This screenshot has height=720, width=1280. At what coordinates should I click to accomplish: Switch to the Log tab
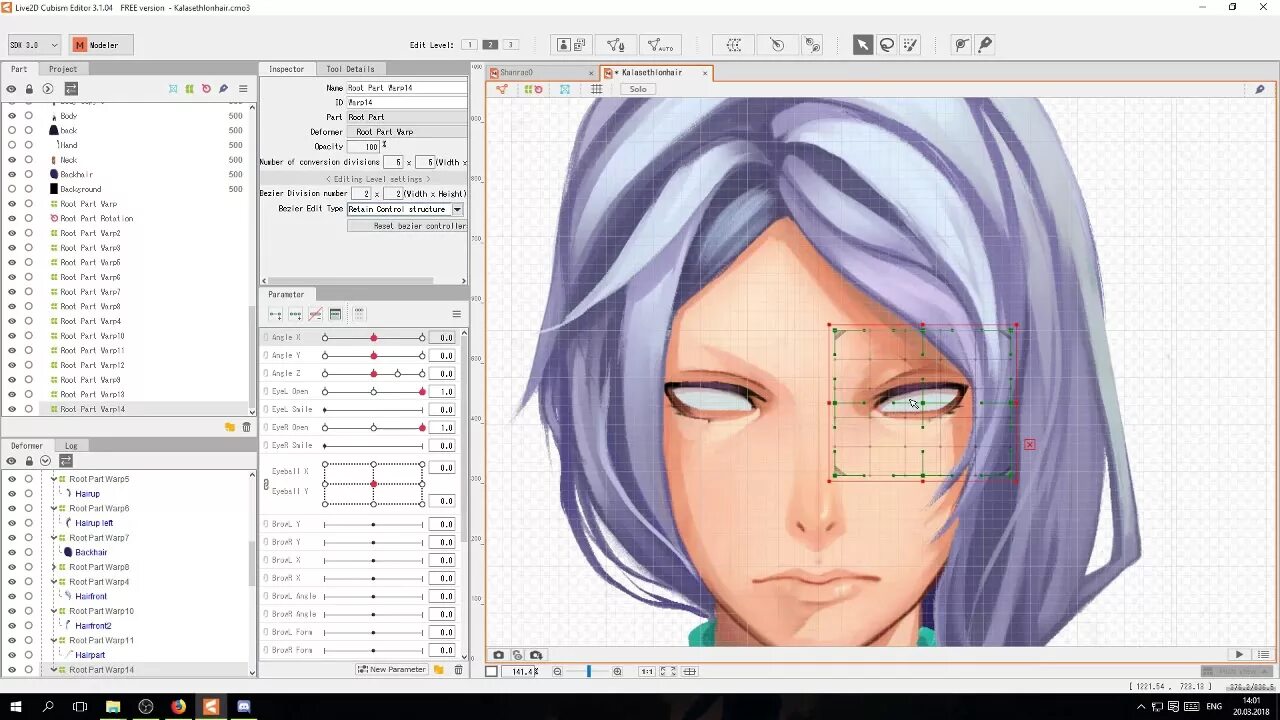71,446
